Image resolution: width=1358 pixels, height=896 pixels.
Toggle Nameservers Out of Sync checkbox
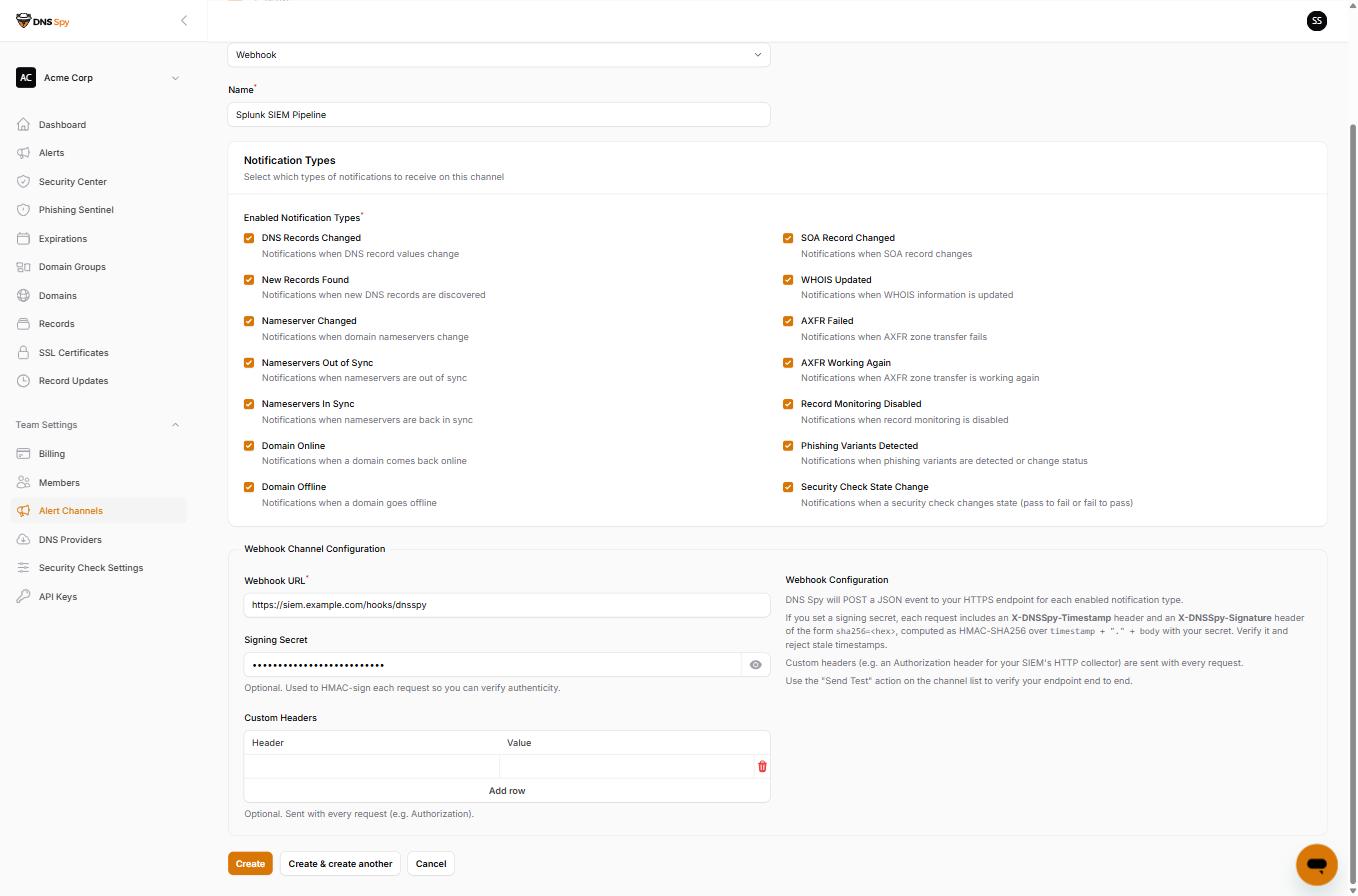point(249,363)
